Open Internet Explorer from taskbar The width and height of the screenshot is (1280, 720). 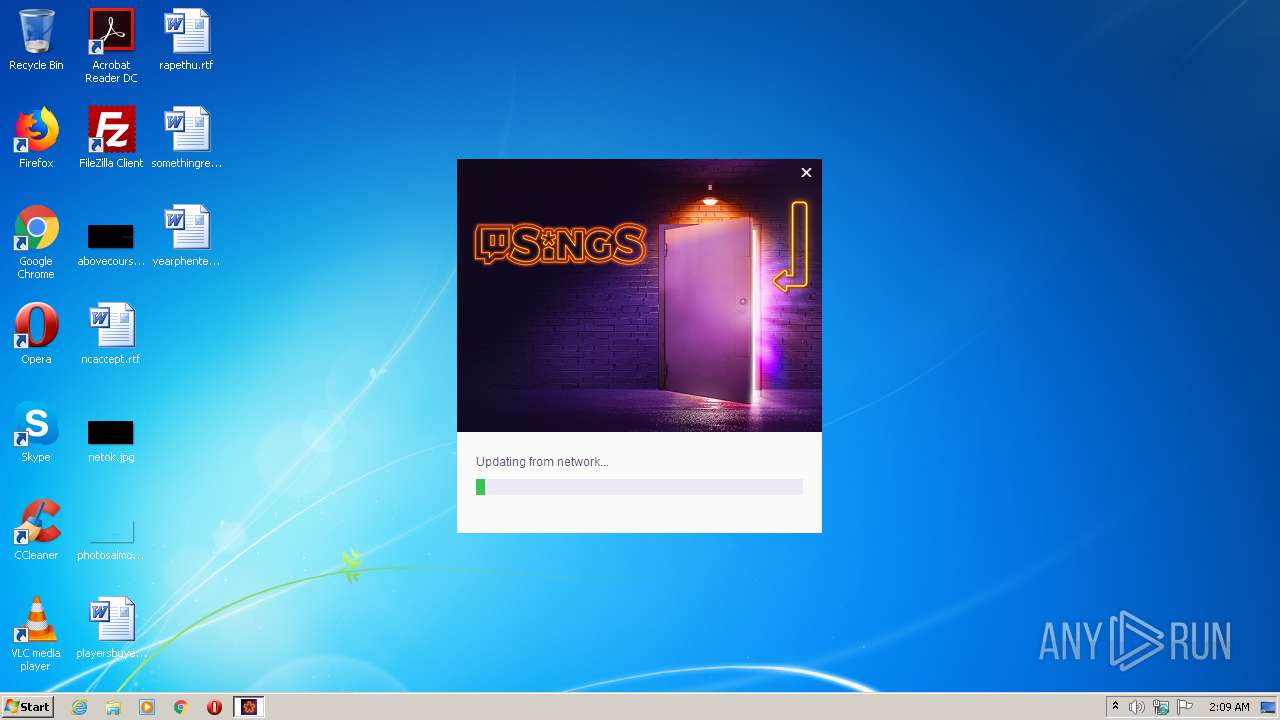(80, 707)
